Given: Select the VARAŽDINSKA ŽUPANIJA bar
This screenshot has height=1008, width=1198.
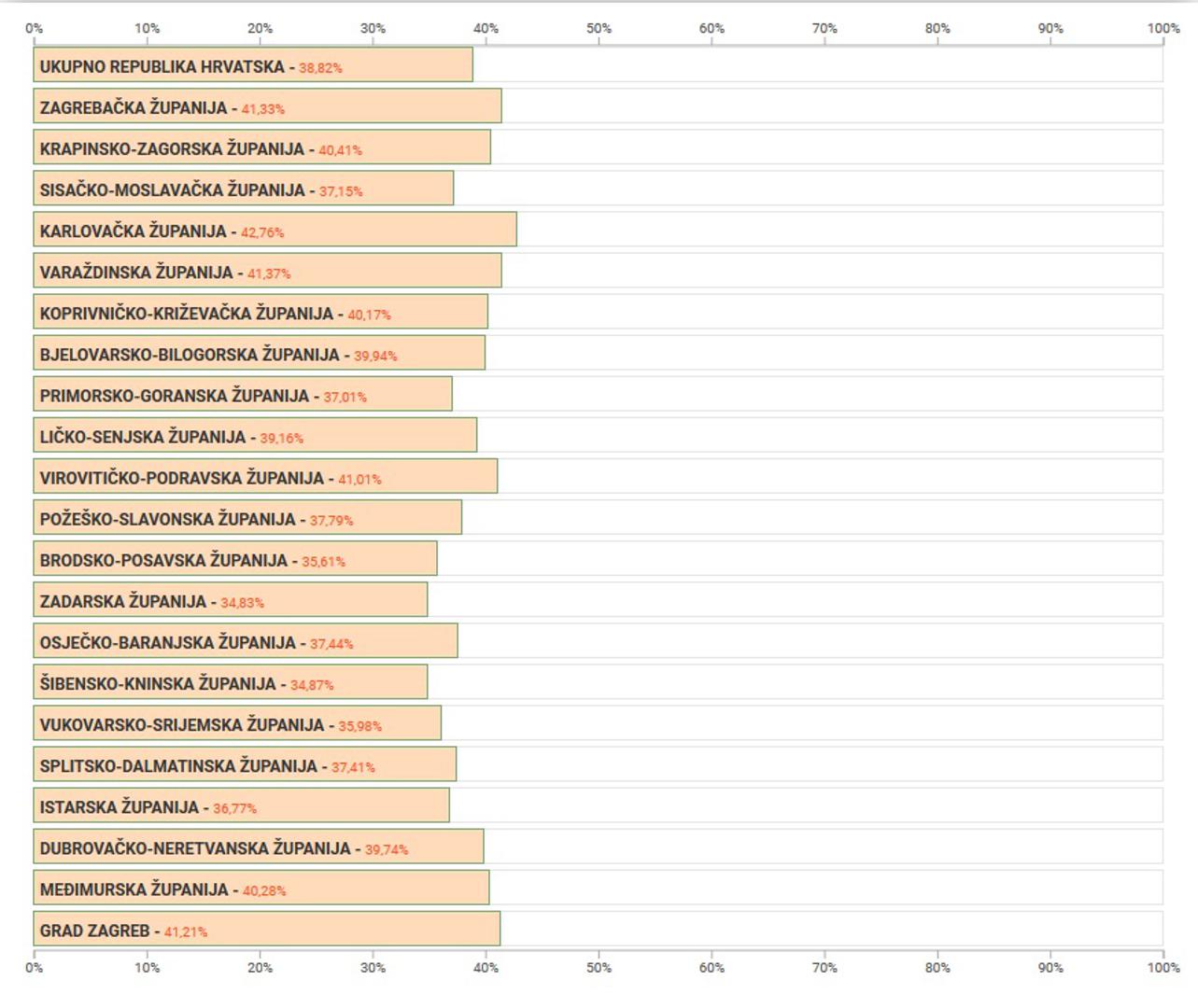Looking at the screenshot, I should pos(267,271).
